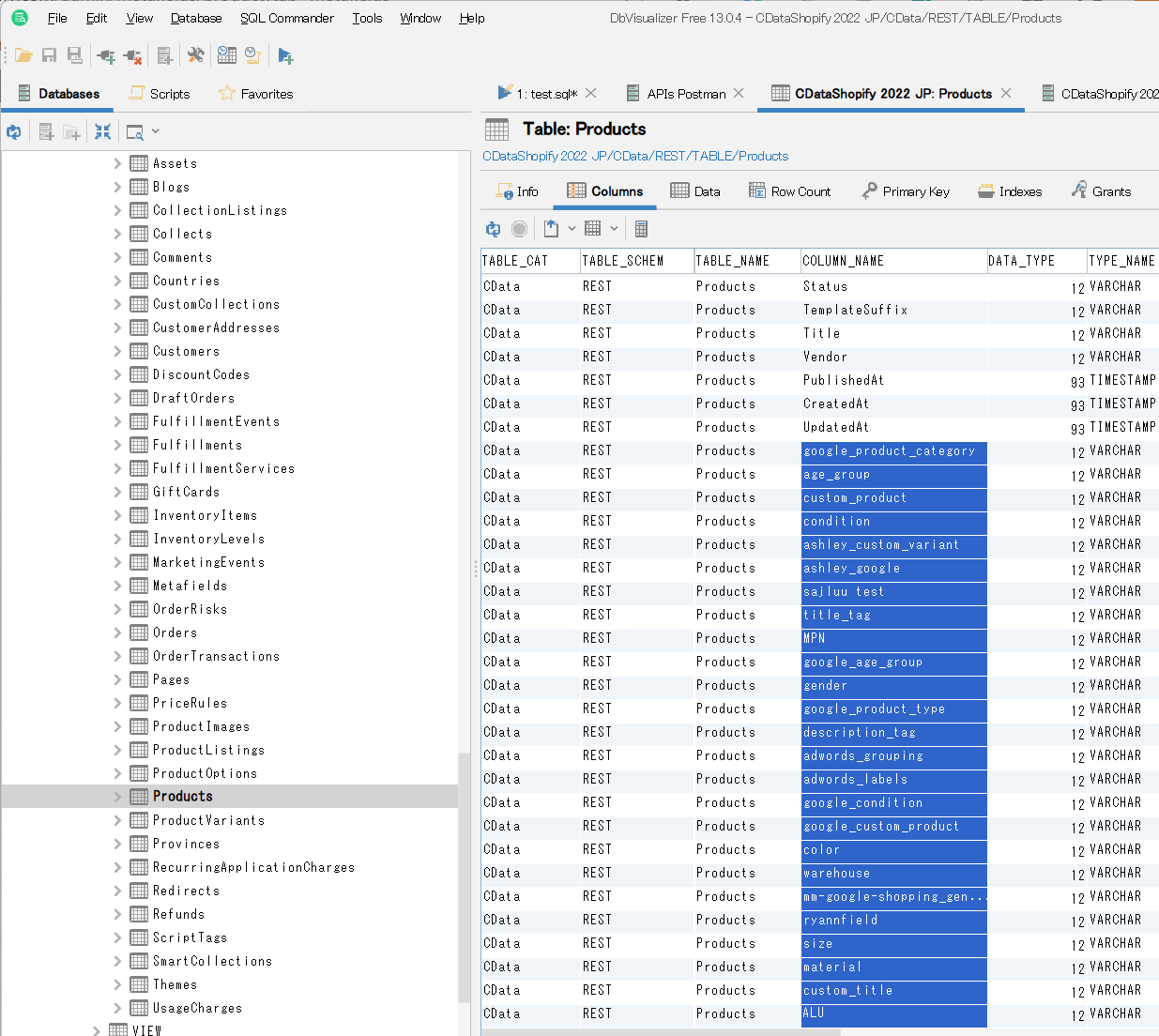Click the New SQL Commander play icon
Screen dimensions: 1159x1036
(x=285, y=56)
